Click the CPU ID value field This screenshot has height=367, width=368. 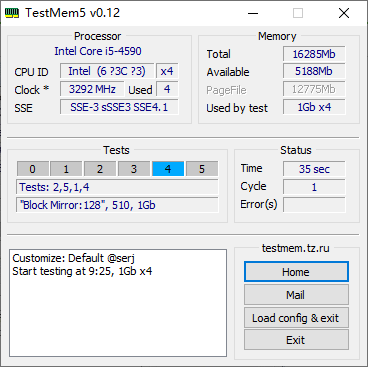click(x=107, y=71)
